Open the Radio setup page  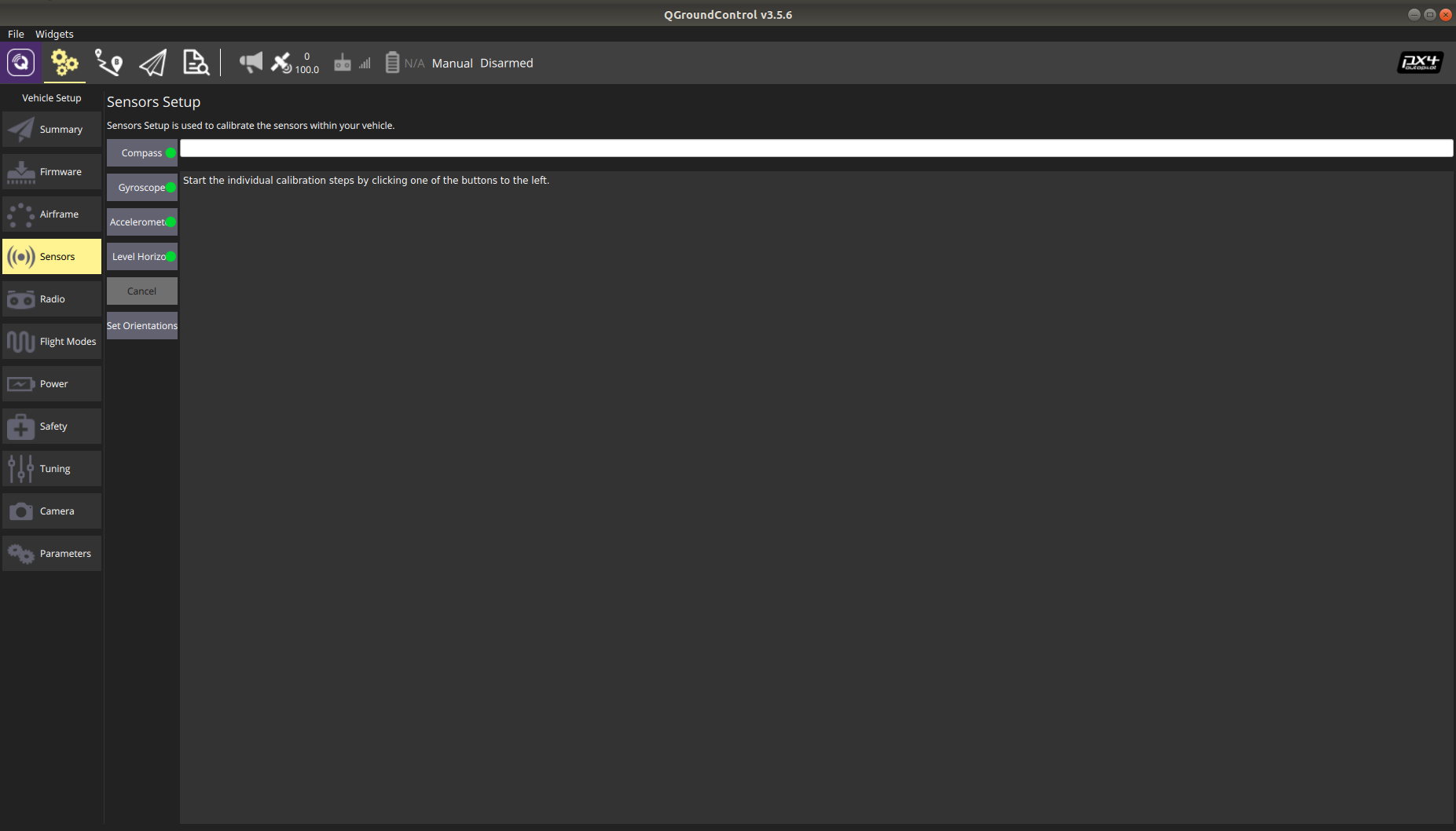pos(52,299)
